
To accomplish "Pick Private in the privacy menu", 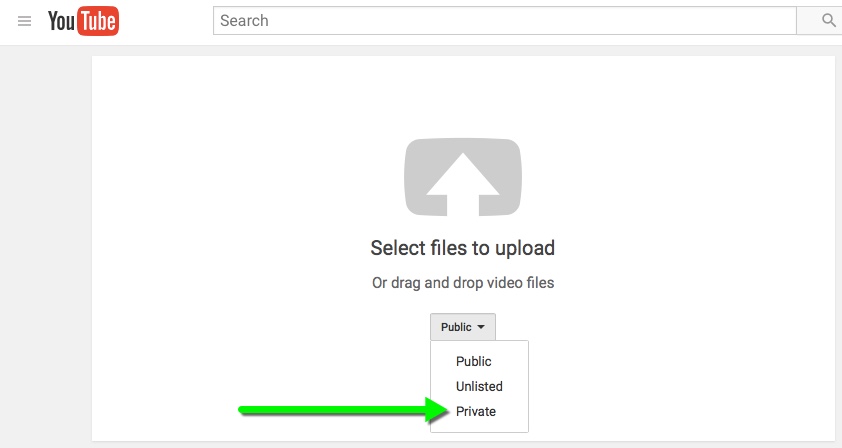I will [x=476, y=411].
